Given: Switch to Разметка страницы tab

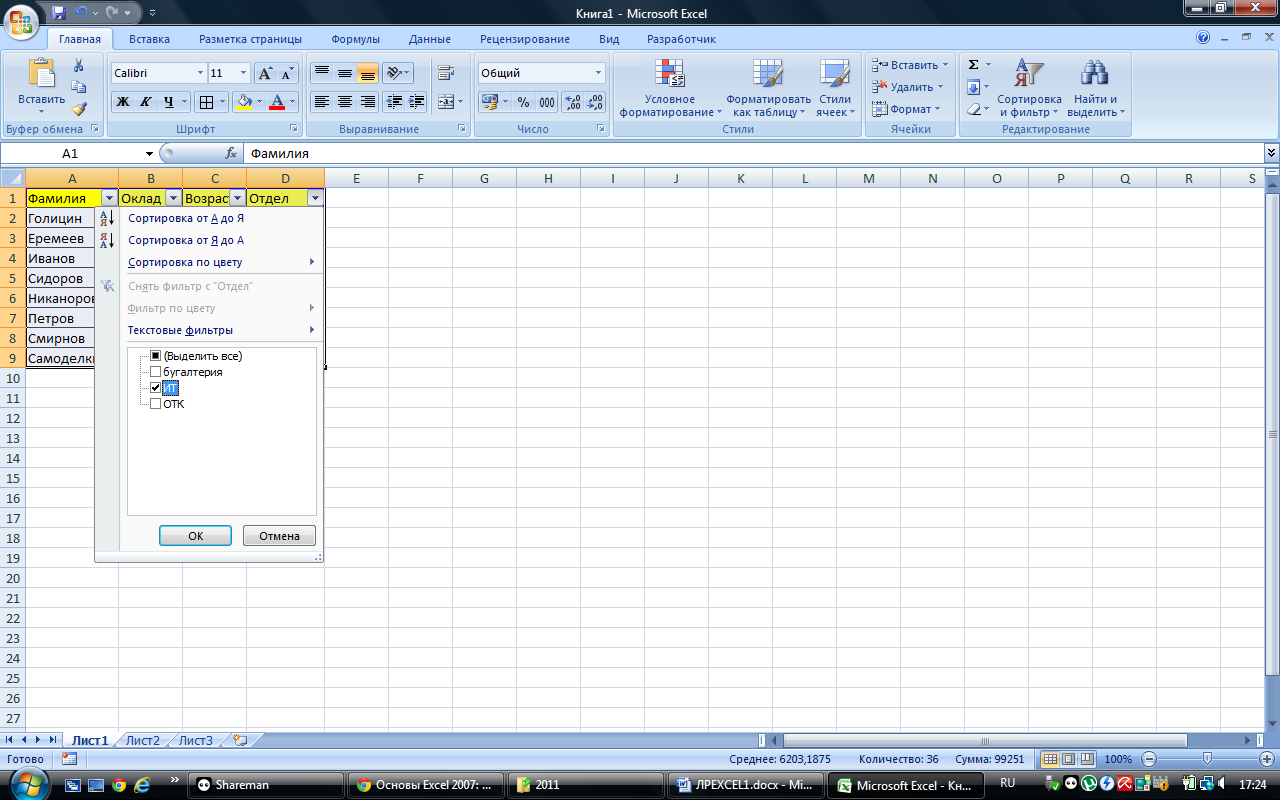Looking at the screenshot, I should (x=250, y=39).
